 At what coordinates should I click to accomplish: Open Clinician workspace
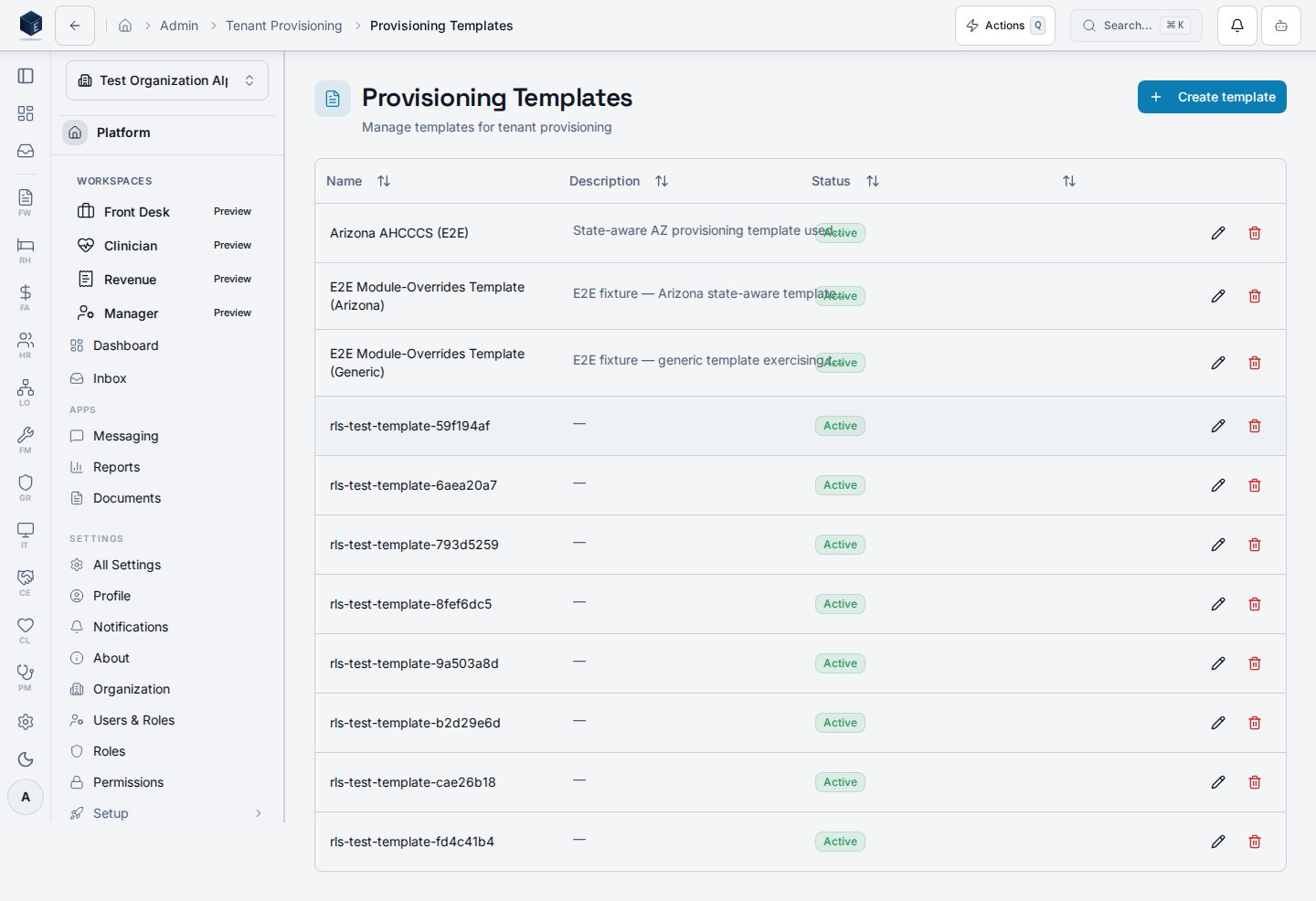coord(167,246)
